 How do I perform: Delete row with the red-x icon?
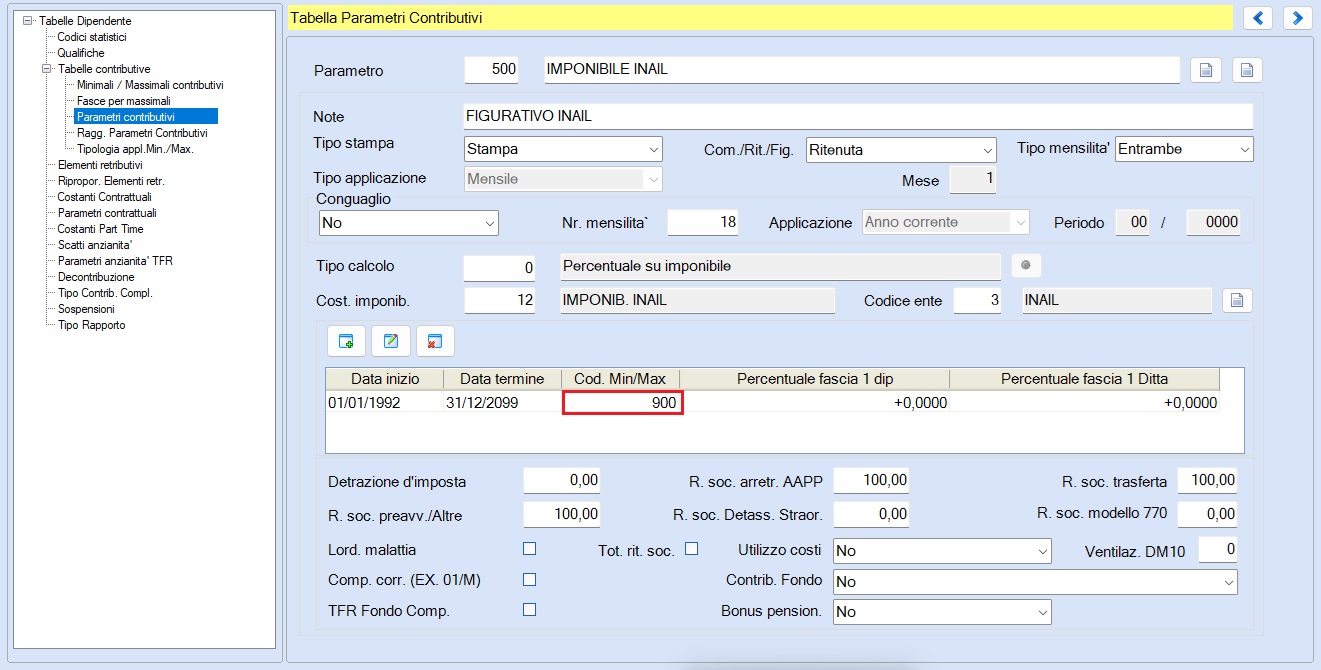[x=435, y=341]
